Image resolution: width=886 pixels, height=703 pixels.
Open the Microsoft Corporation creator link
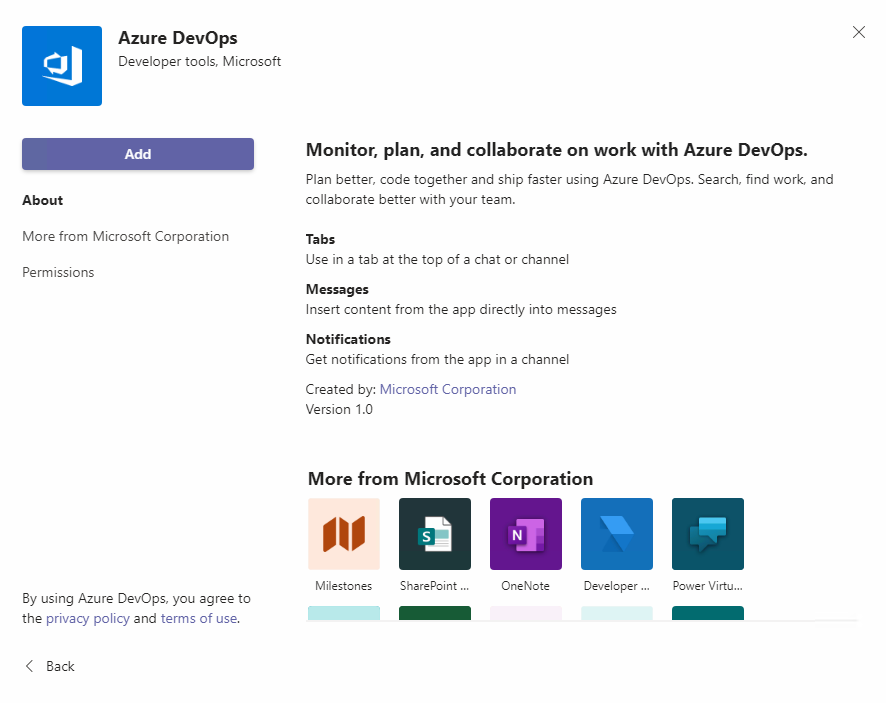pos(448,389)
